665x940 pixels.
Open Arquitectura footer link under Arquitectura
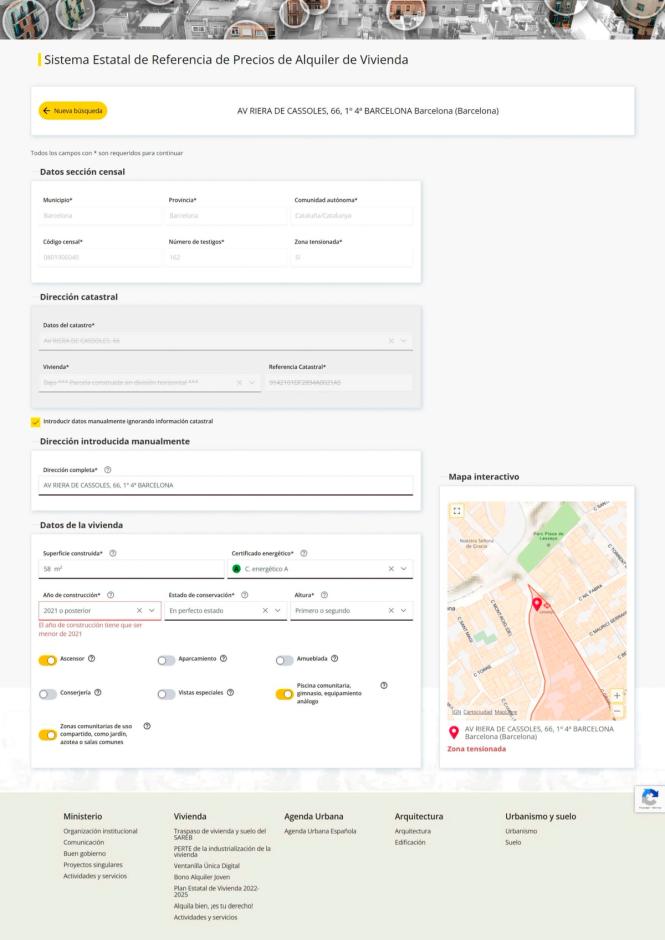[413, 831]
